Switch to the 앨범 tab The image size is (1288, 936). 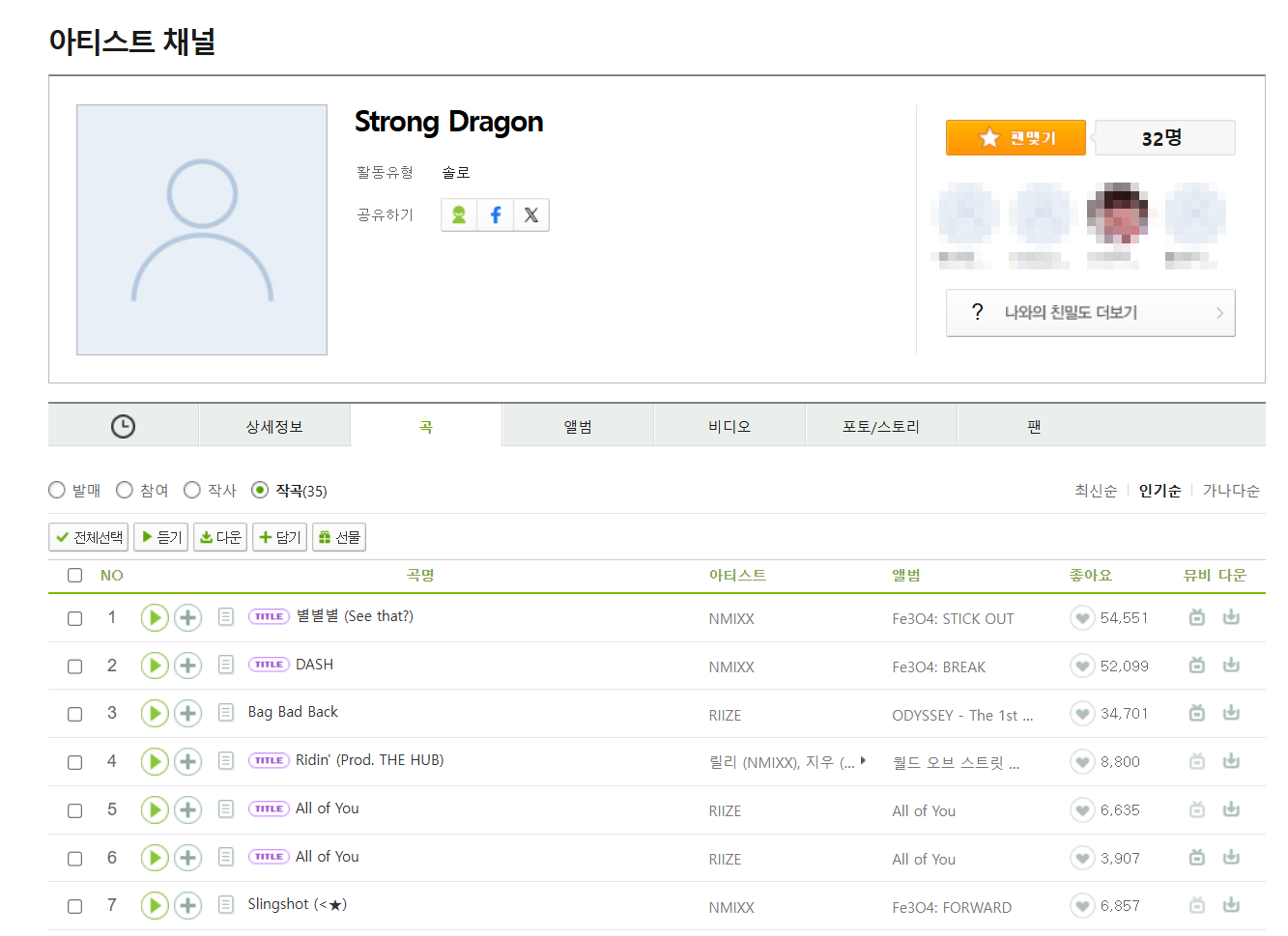point(577,427)
